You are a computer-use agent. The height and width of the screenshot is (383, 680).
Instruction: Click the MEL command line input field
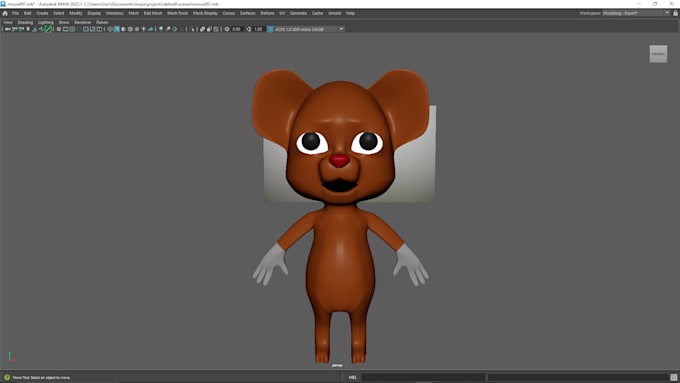click(423, 377)
